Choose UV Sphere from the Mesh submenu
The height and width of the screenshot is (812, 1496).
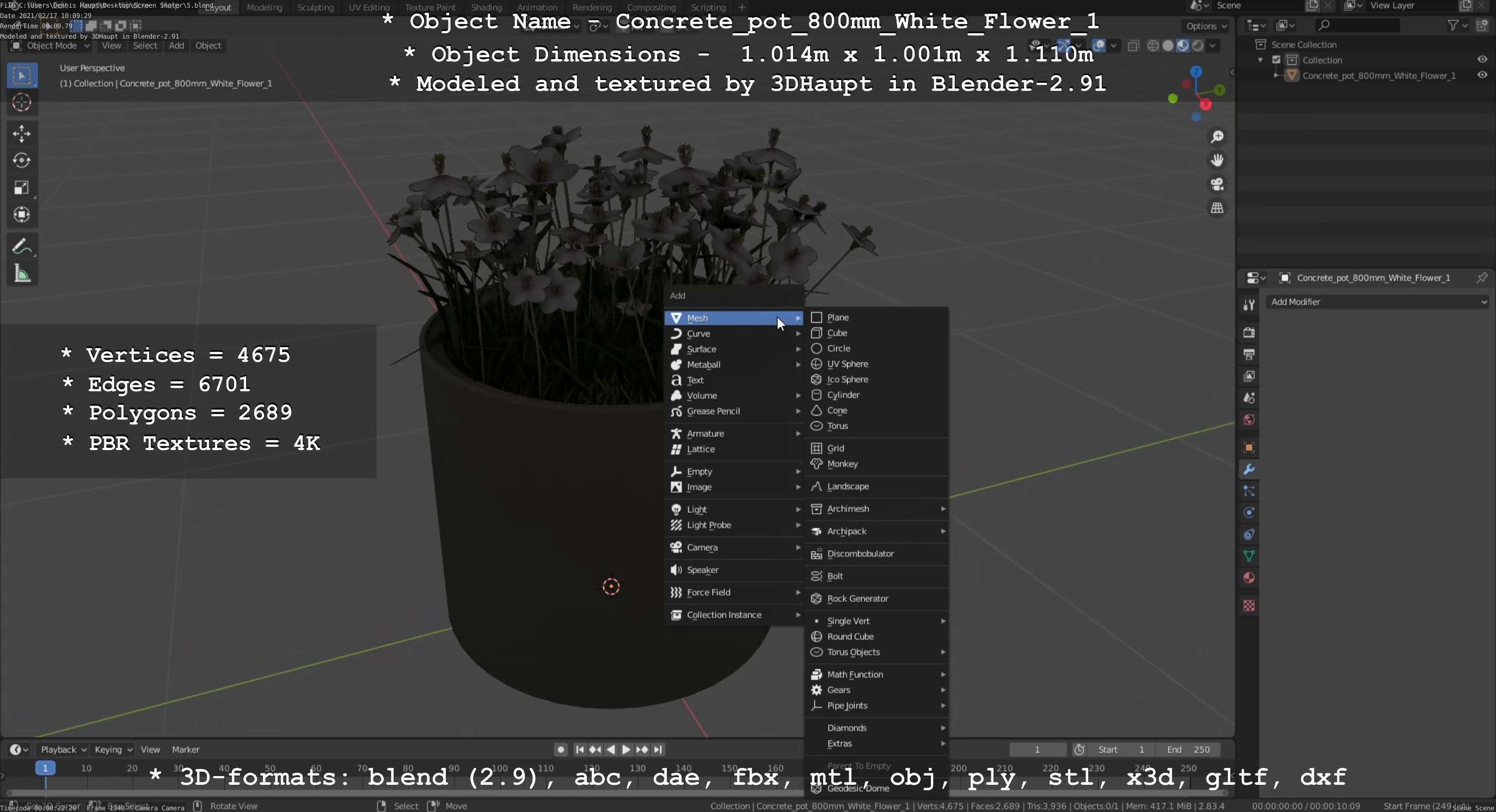pyautogui.click(x=877, y=364)
